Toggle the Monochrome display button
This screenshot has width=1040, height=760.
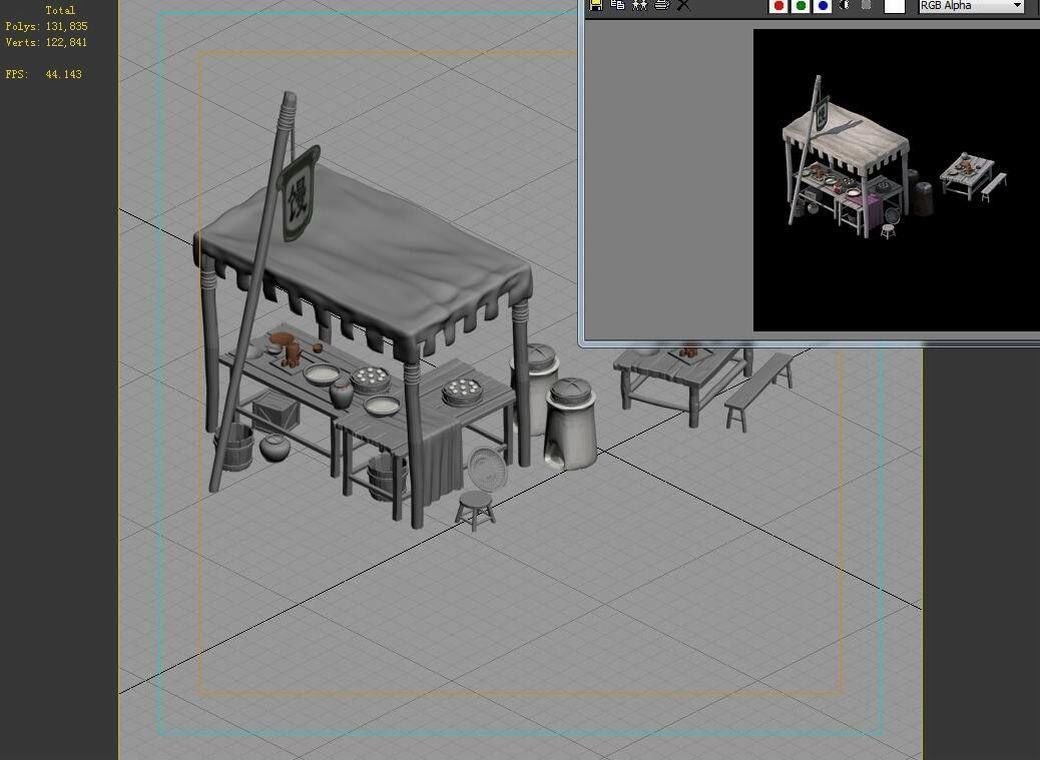tap(866, 5)
